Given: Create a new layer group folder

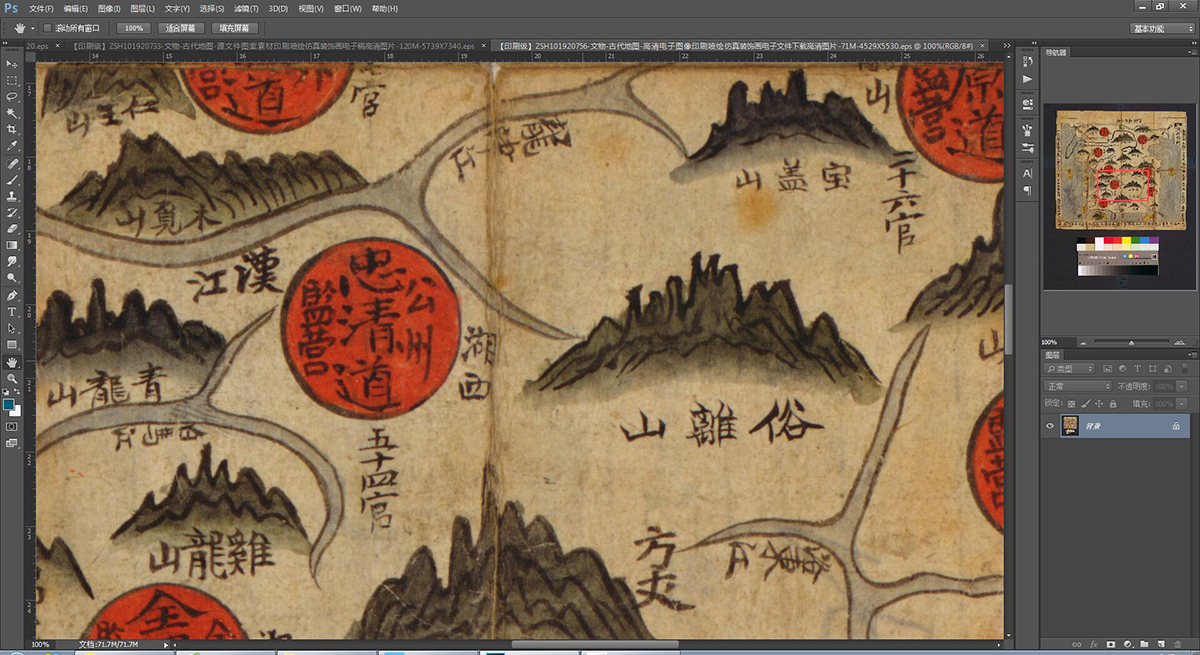Looking at the screenshot, I should 1144,643.
